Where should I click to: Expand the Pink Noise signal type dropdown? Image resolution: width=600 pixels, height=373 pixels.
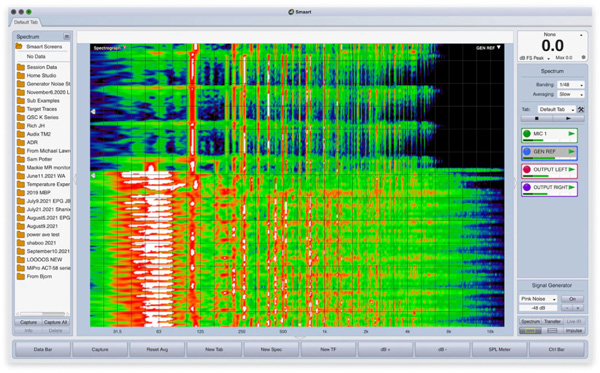coord(538,299)
